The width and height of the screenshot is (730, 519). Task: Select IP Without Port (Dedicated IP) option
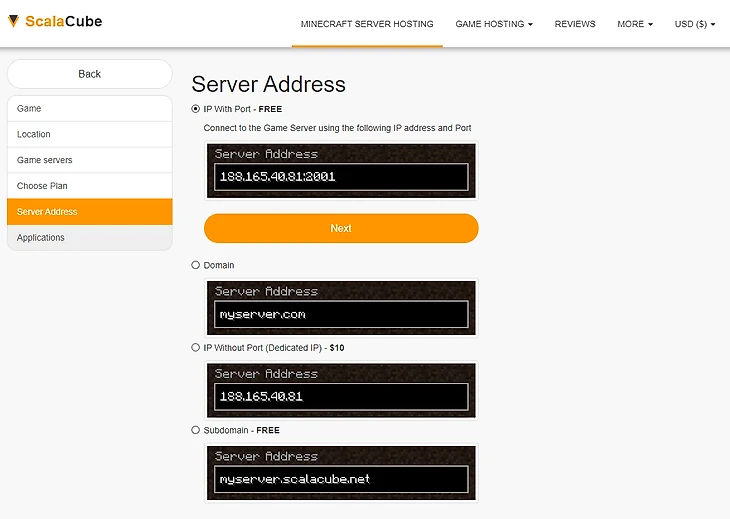tap(195, 347)
